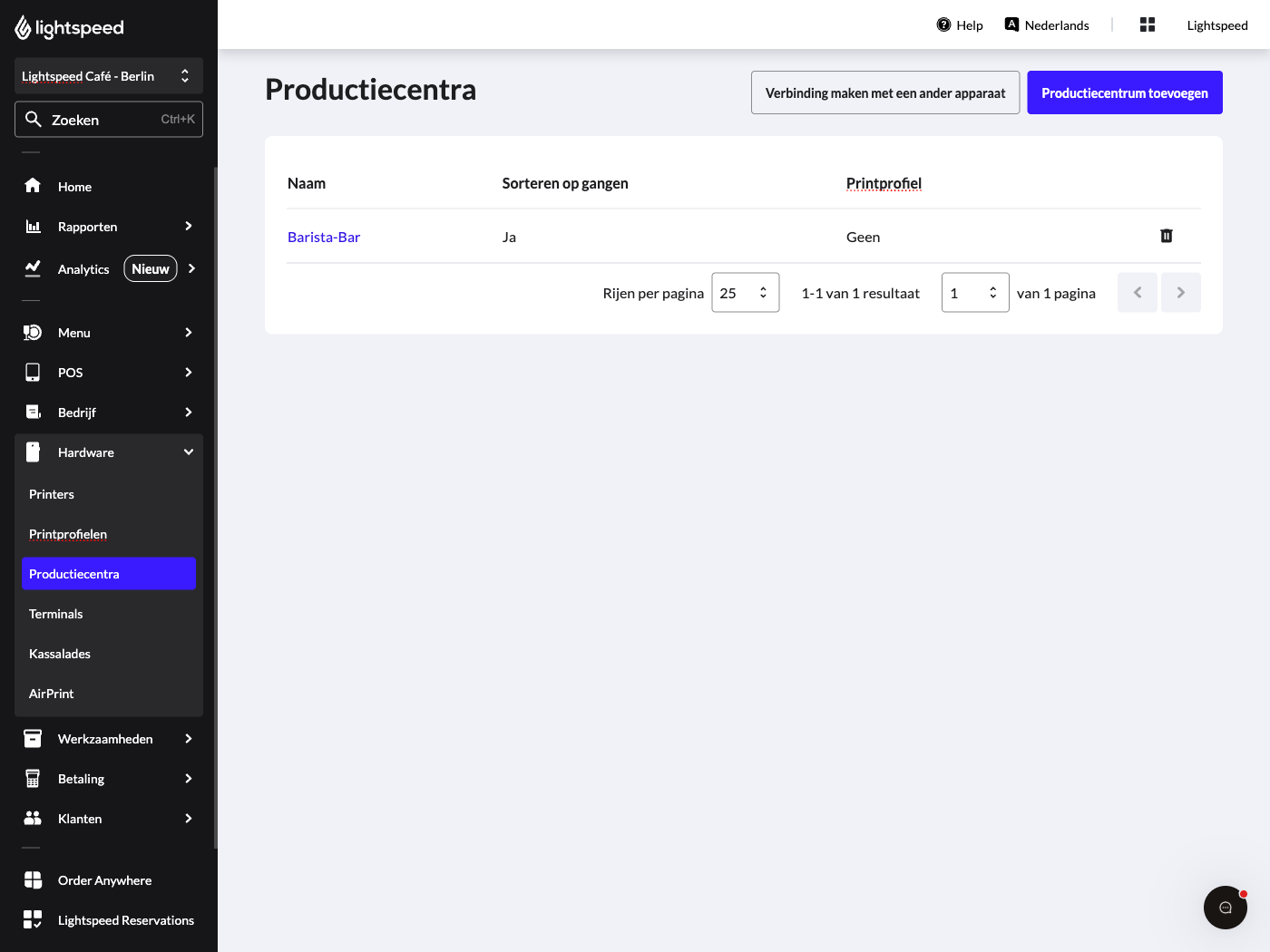Click the Menu plate icon
This screenshot has width=1270, height=952.
33,333
